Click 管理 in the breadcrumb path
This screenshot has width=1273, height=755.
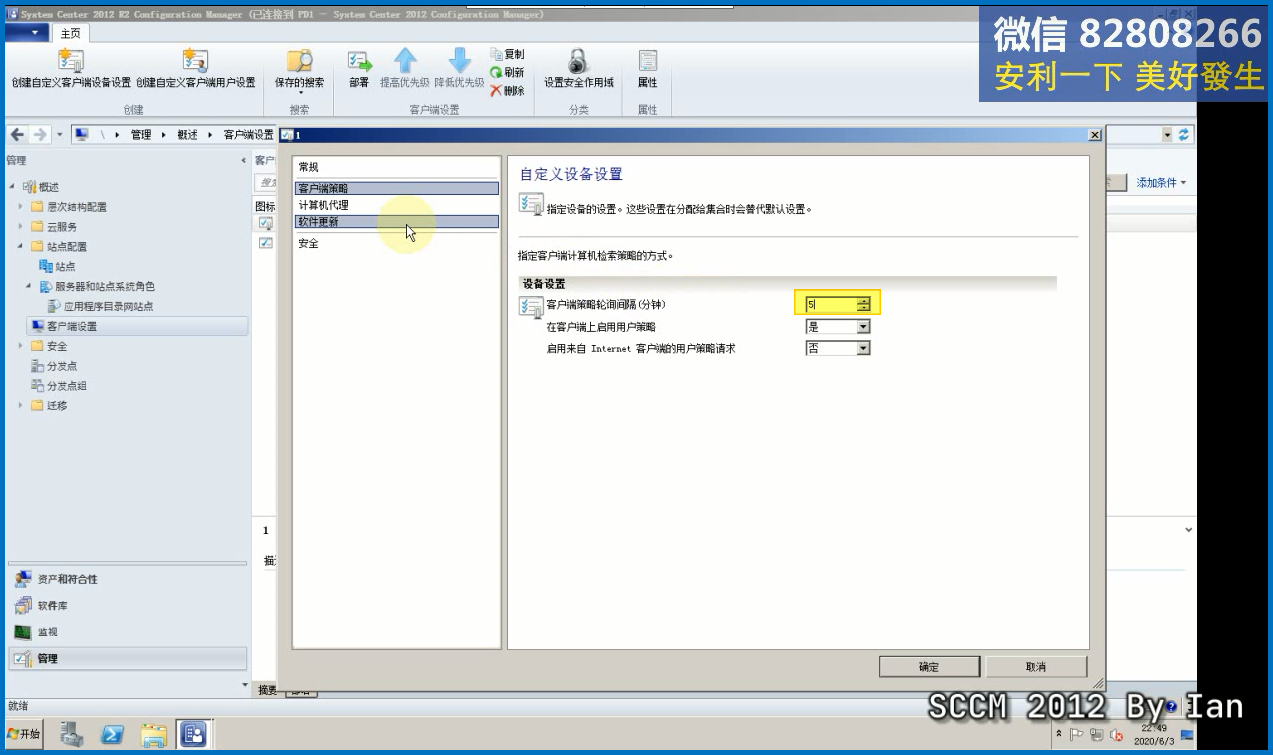tap(141, 135)
